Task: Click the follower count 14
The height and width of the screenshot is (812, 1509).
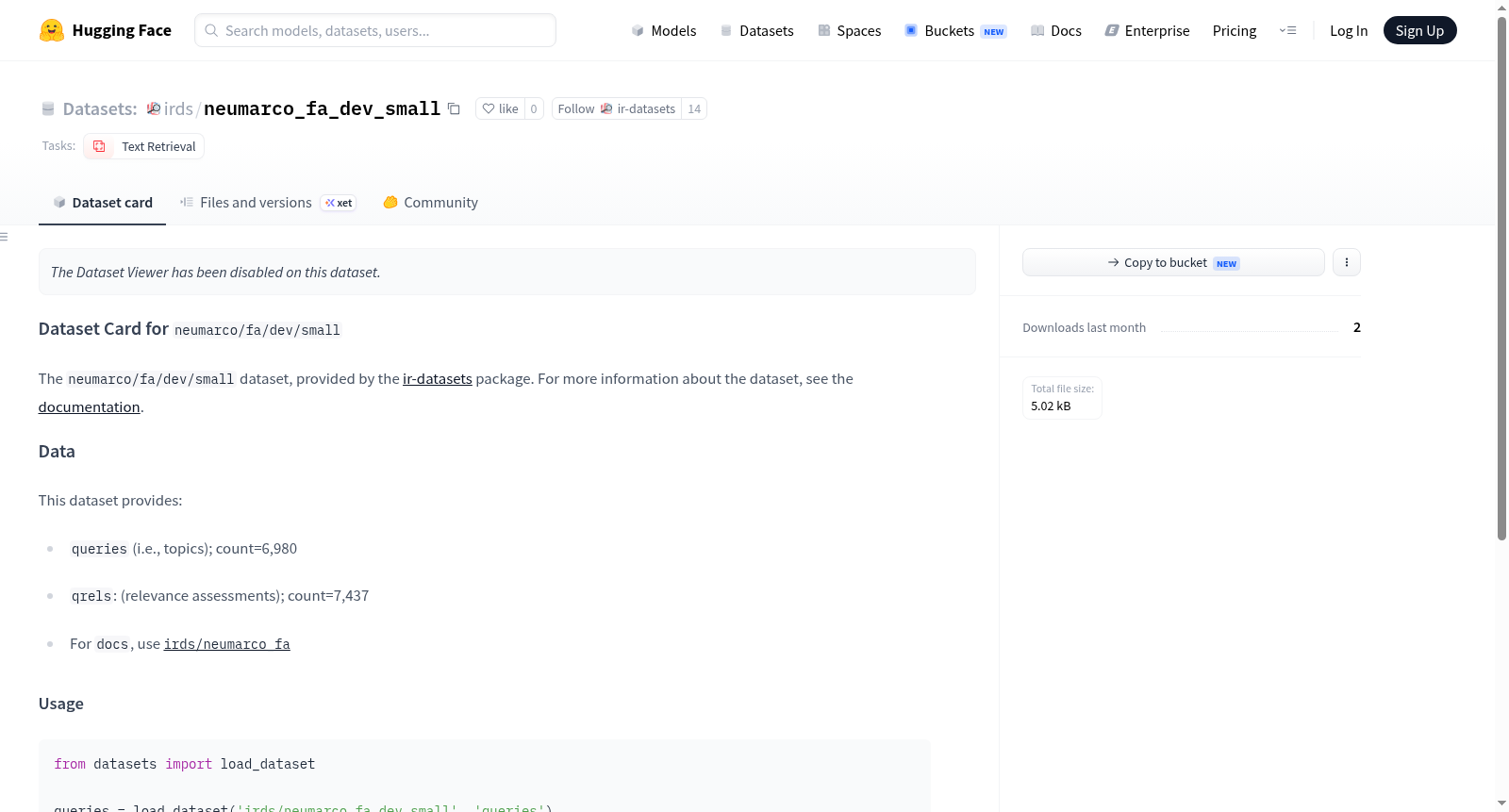Action: click(x=694, y=108)
